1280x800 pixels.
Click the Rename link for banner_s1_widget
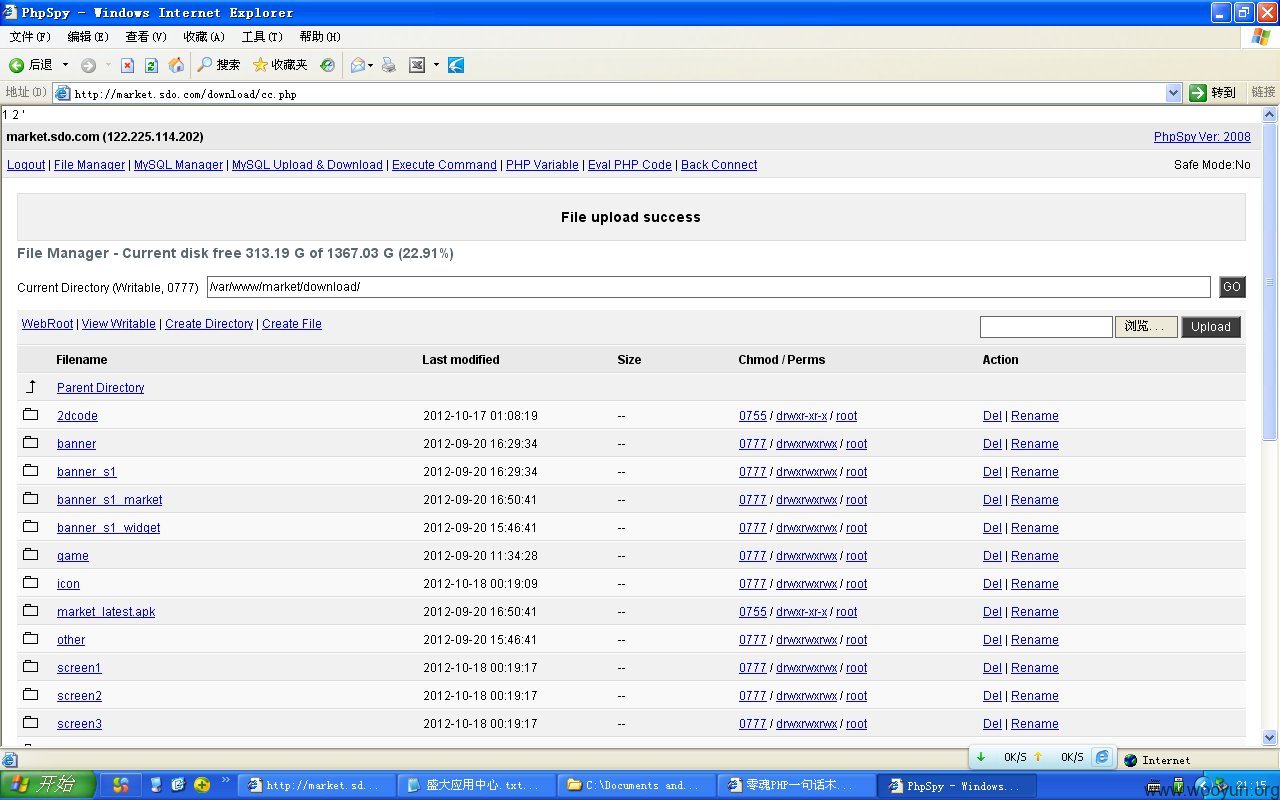[1035, 528]
